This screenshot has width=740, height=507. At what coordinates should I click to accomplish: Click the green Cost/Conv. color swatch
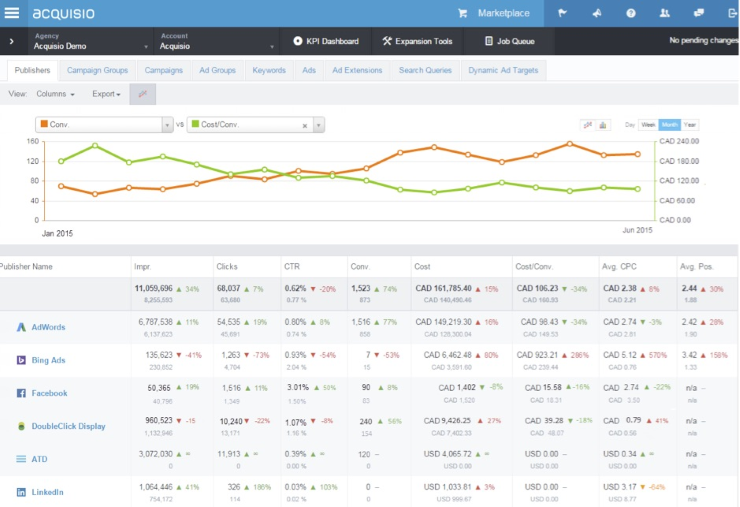coord(195,124)
